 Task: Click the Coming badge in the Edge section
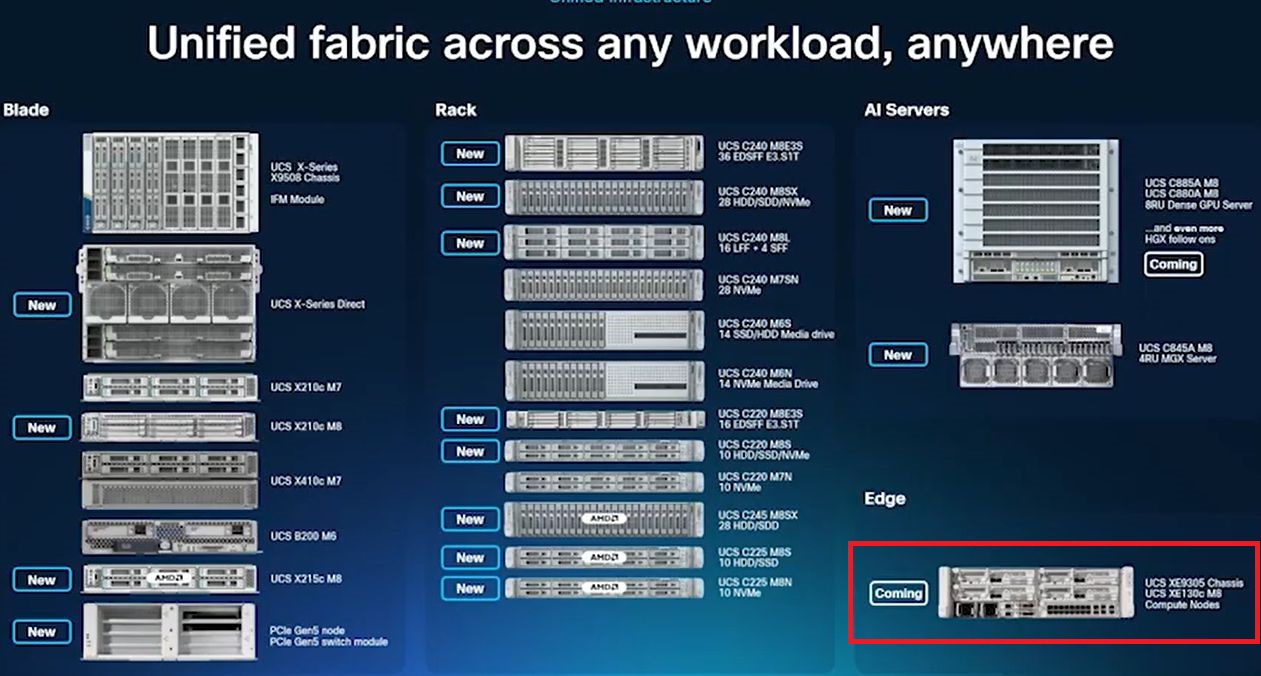coord(898,593)
